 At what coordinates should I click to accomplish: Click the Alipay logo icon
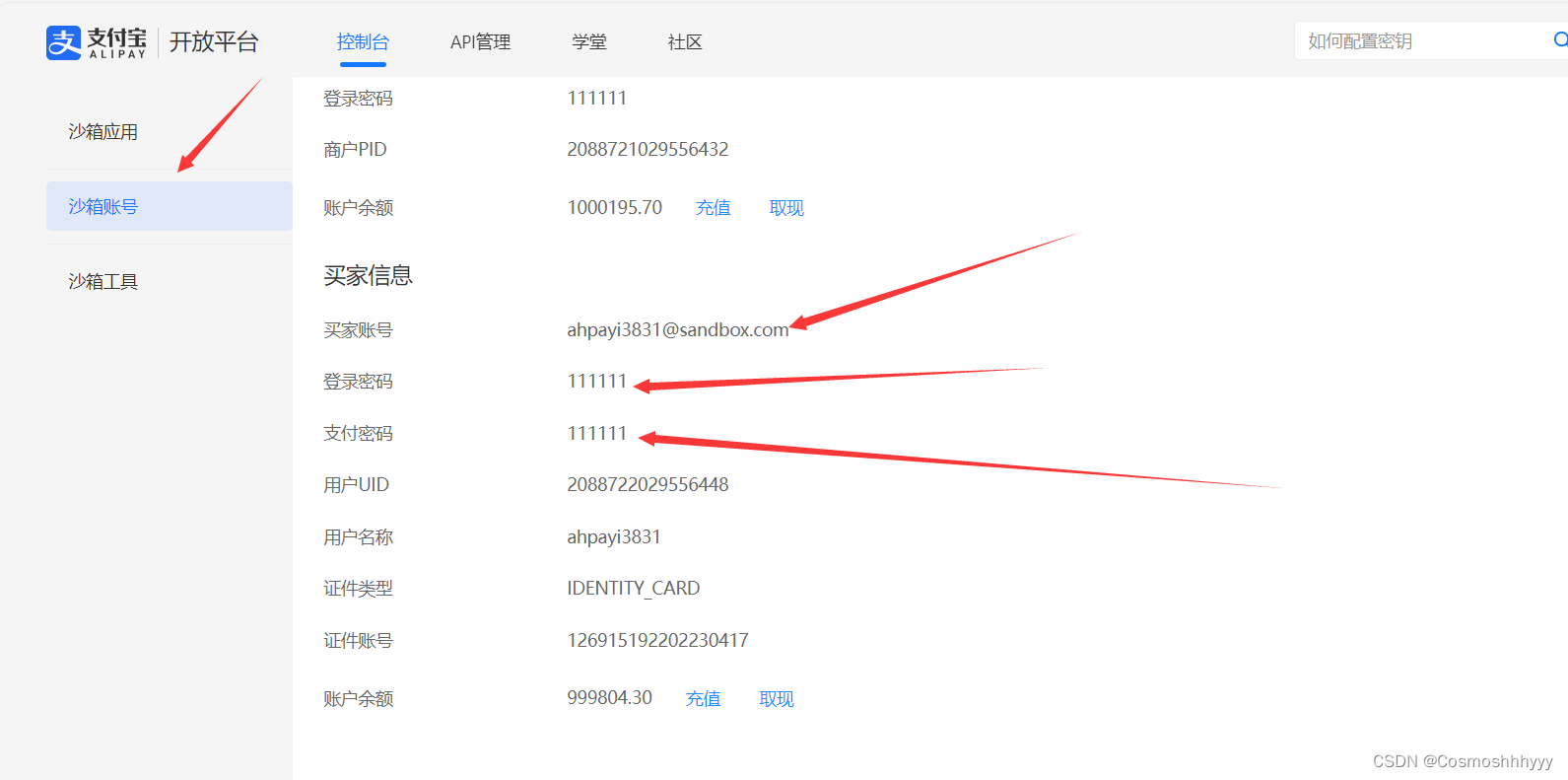pos(64,42)
